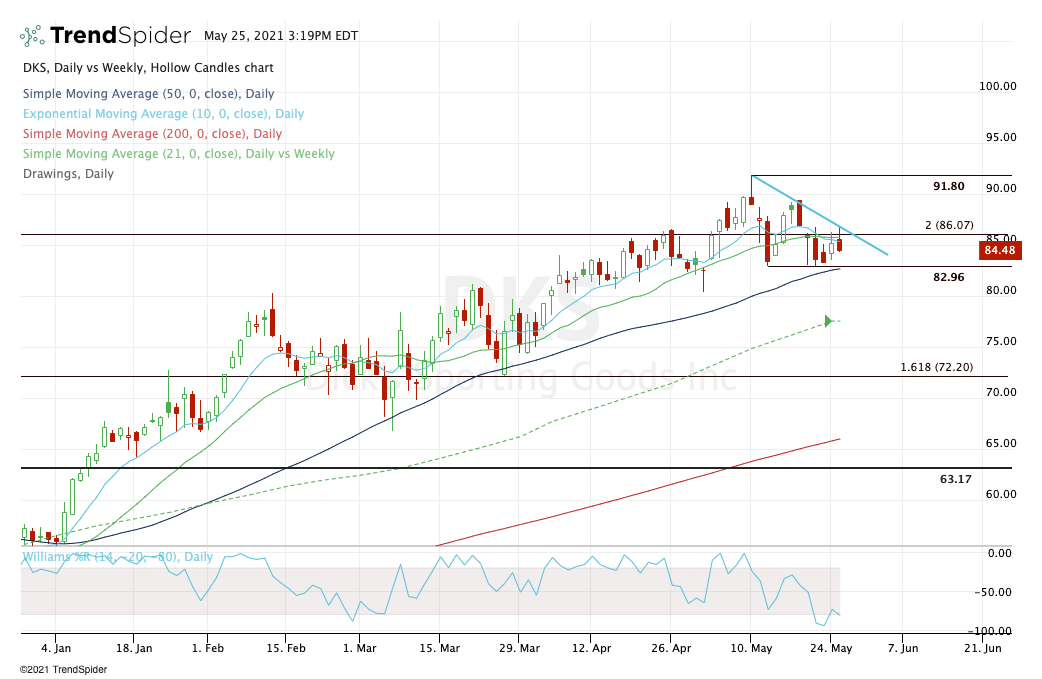Click the 26. Apr date axis label
Viewport: 1042px width, 679px height.
pyautogui.click(x=671, y=648)
